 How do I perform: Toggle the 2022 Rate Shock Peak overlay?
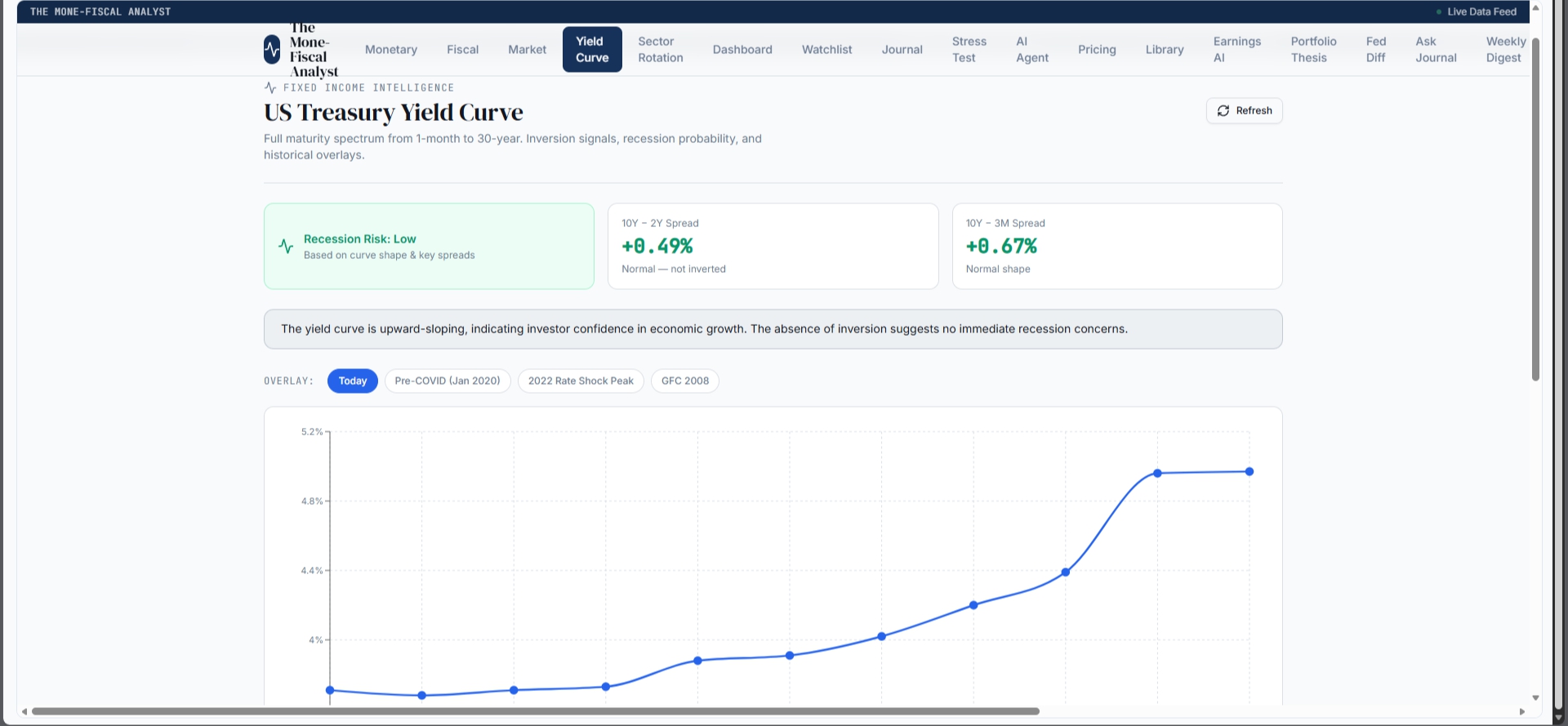[x=581, y=381]
